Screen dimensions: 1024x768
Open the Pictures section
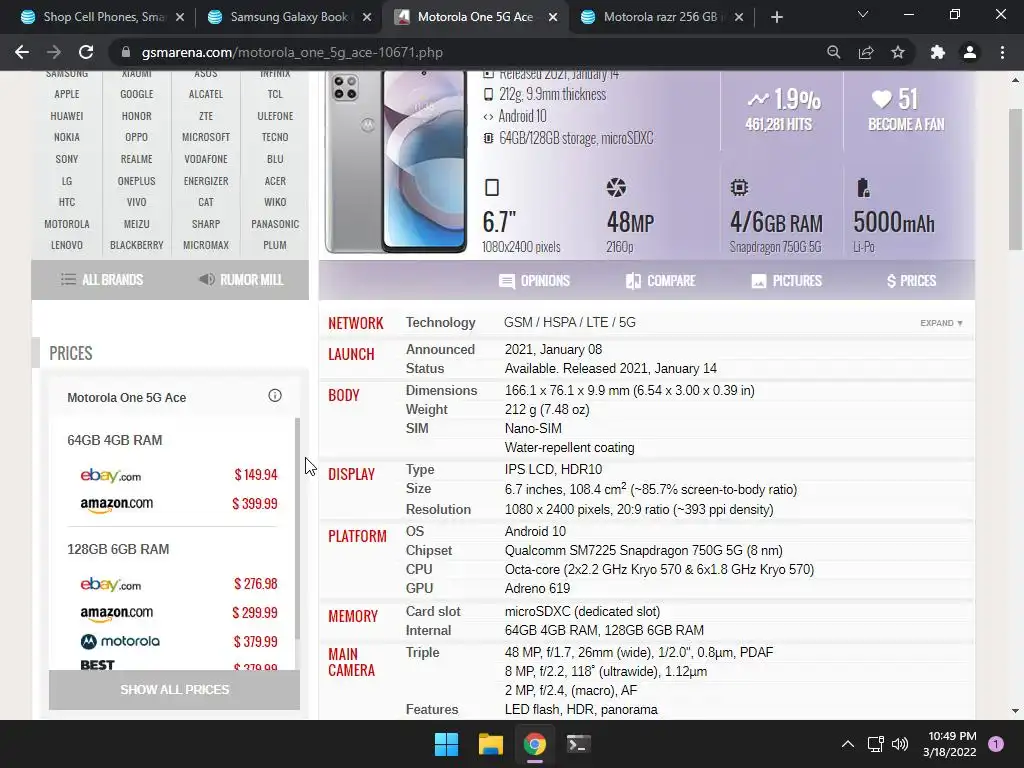[787, 281]
